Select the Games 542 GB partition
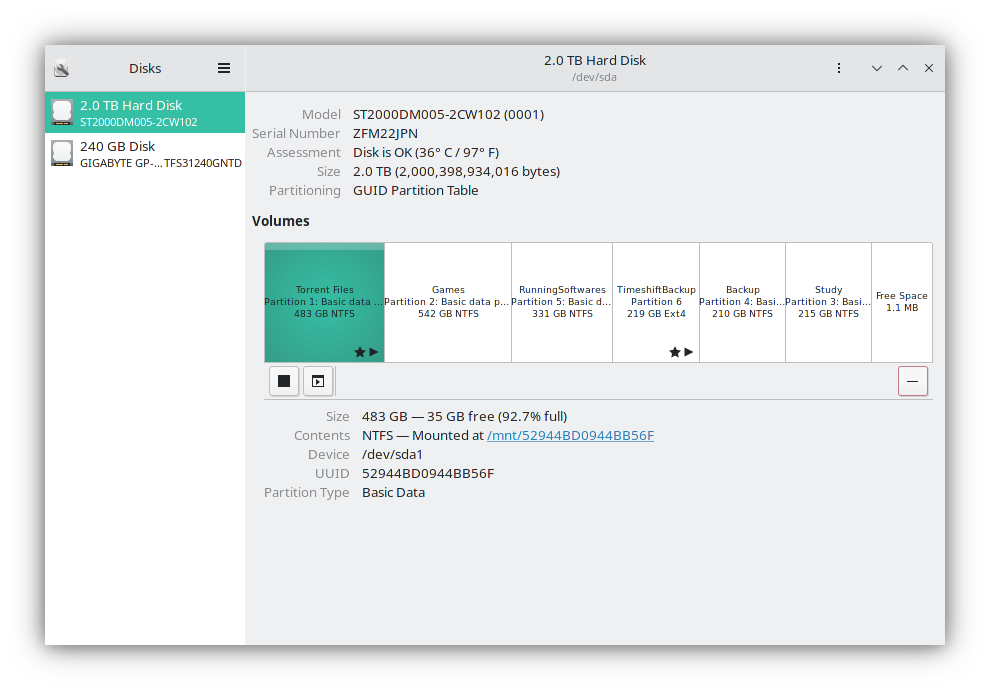Image resolution: width=990 pixels, height=690 pixels. click(x=448, y=302)
